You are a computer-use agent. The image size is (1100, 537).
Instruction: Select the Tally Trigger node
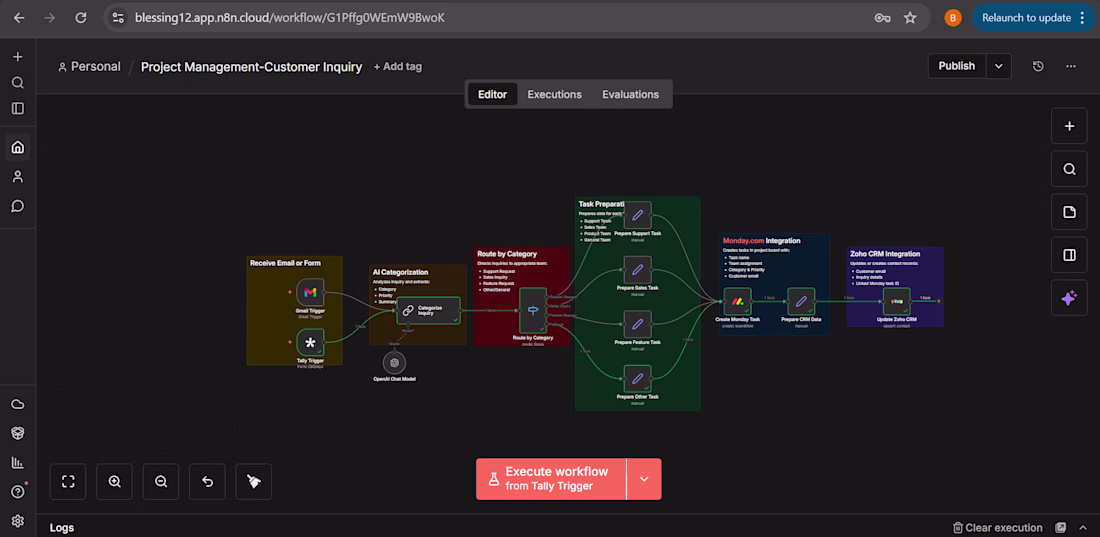pos(310,343)
